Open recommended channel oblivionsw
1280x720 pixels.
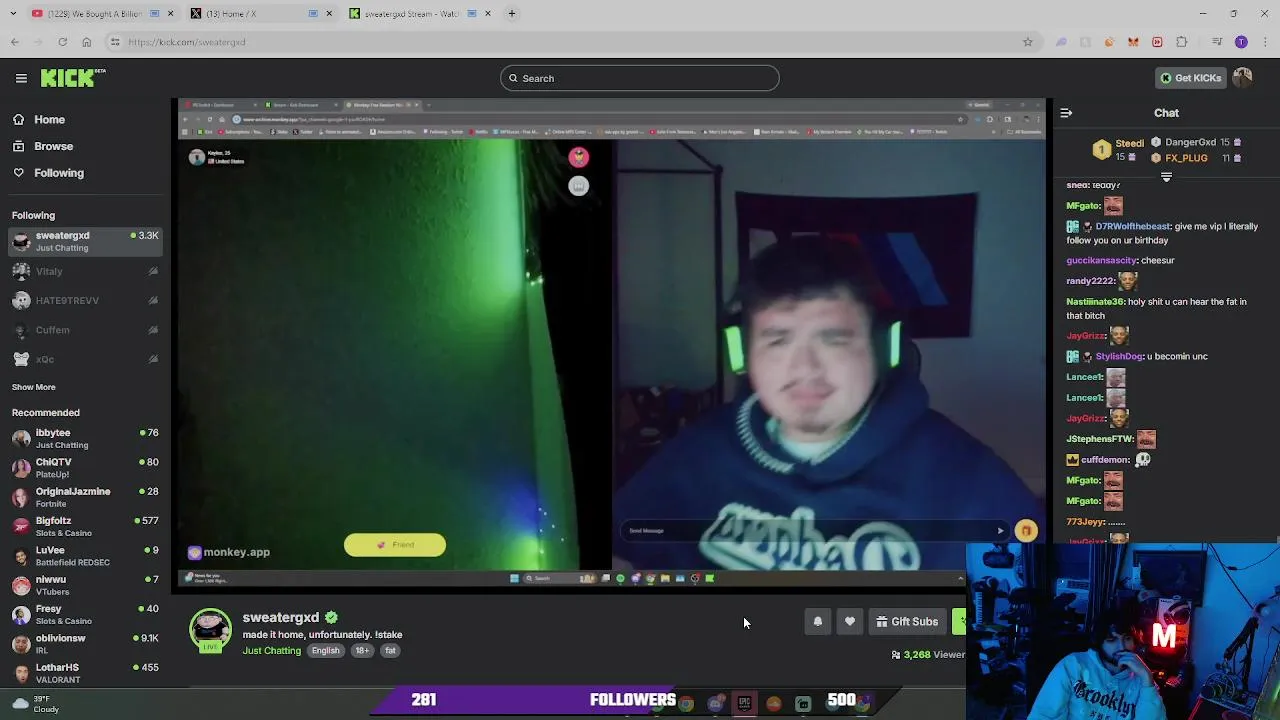tap(85, 643)
